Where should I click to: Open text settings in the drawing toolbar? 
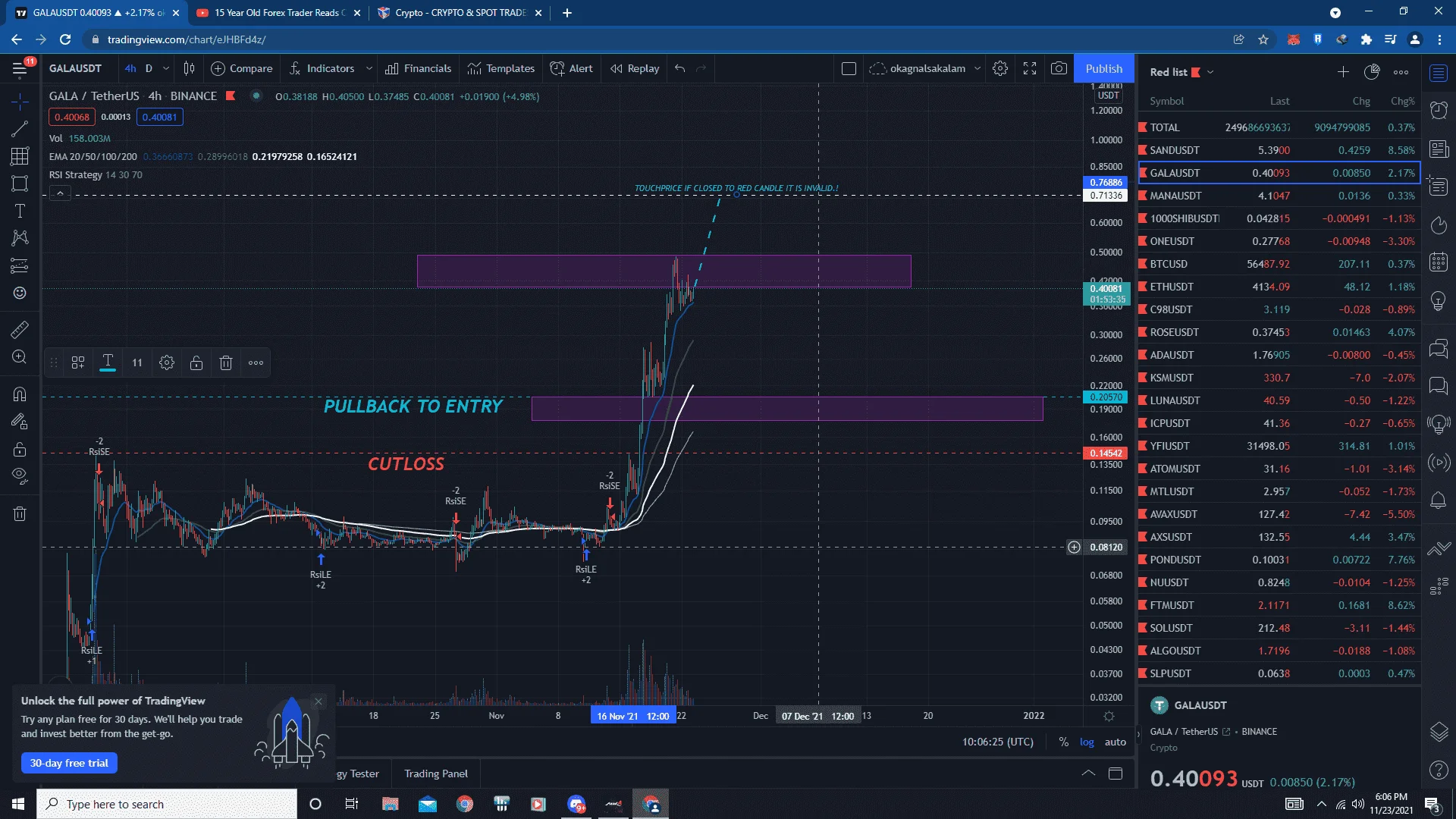click(x=108, y=362)
